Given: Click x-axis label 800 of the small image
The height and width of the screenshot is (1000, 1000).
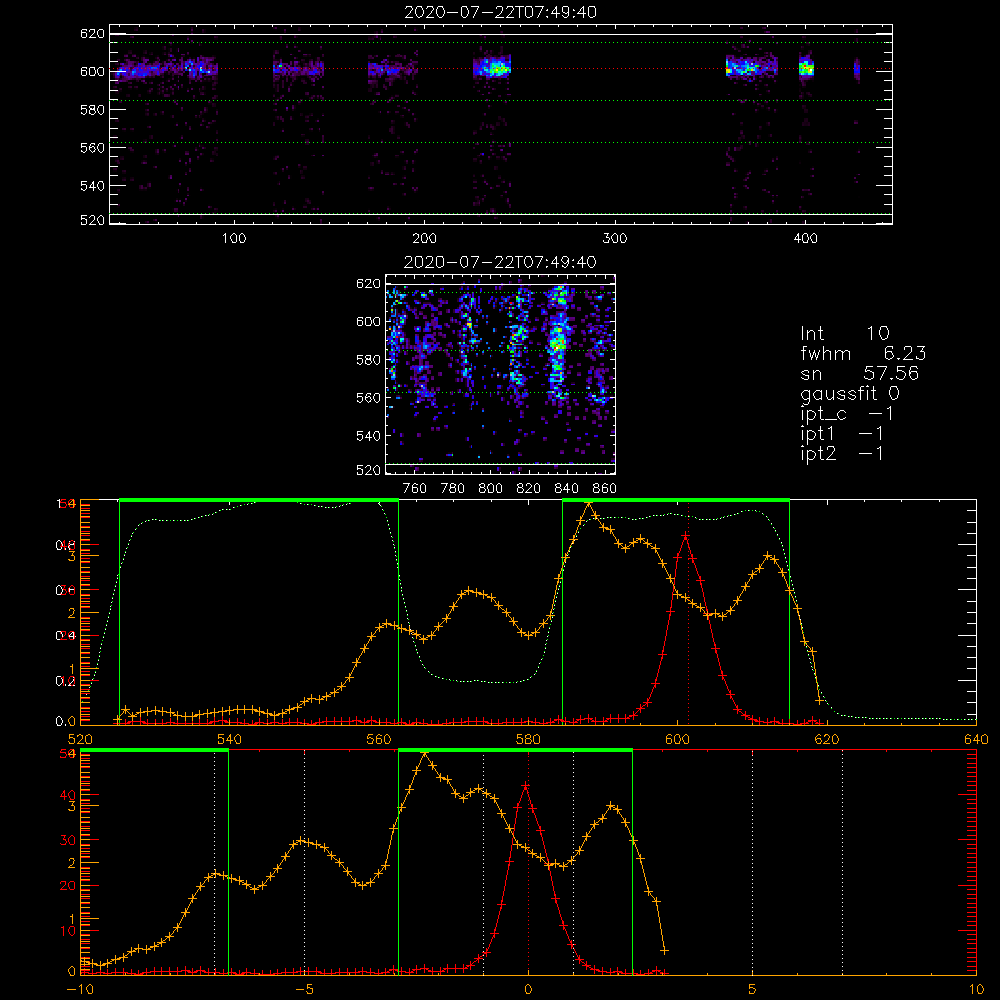Looking at the screenshot, I should (x=490, y=489).
